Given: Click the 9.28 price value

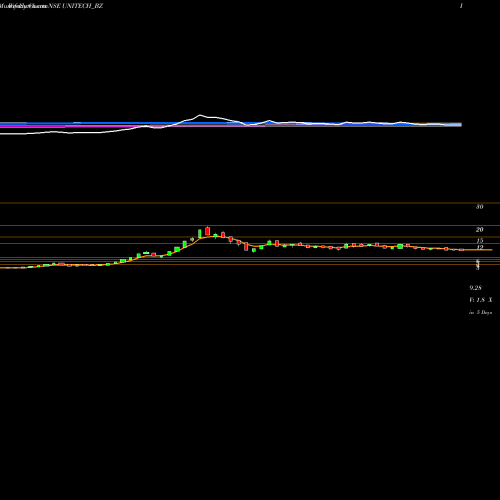Looking at the screenshot, I should point(475,288).
